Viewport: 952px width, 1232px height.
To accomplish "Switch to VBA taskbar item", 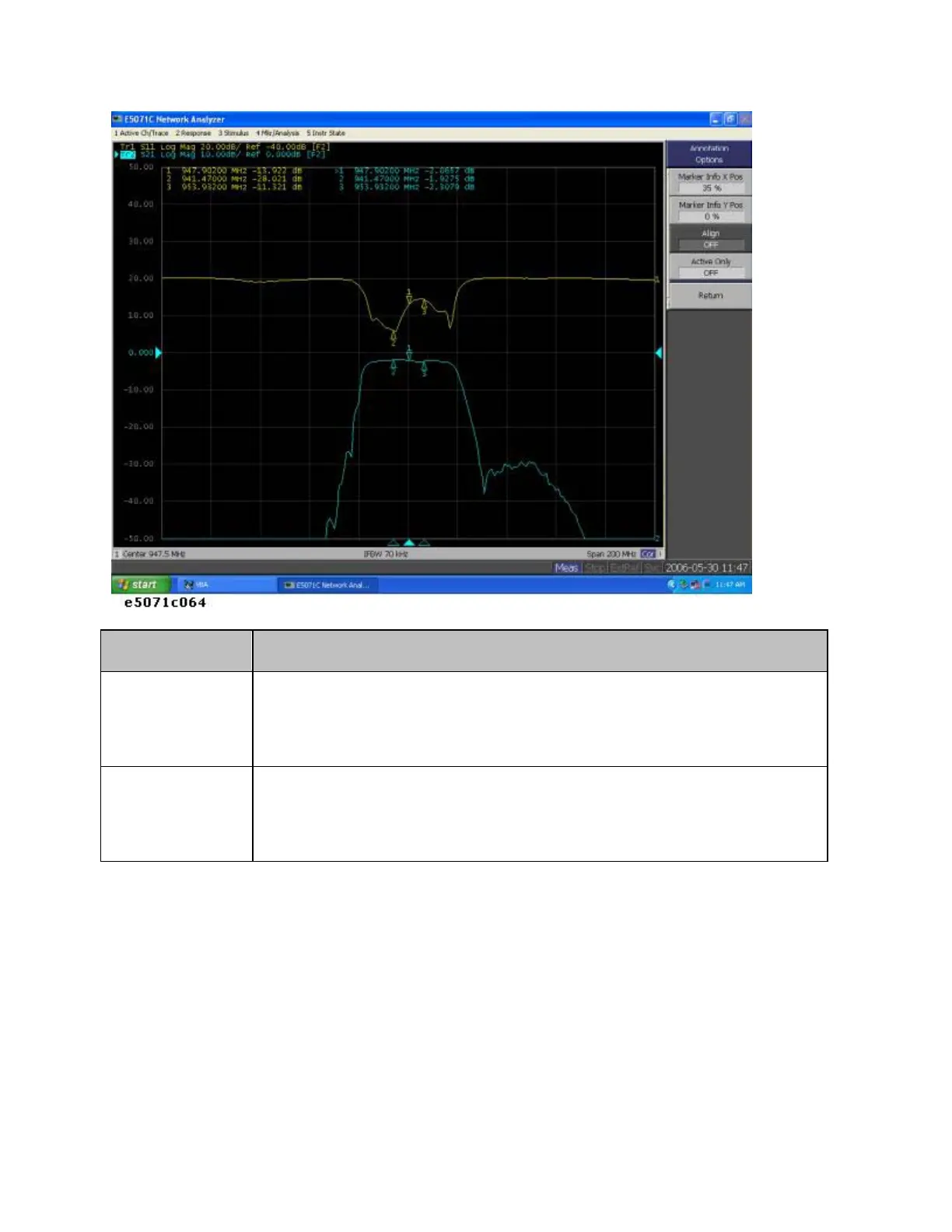I will pos(226,584).
